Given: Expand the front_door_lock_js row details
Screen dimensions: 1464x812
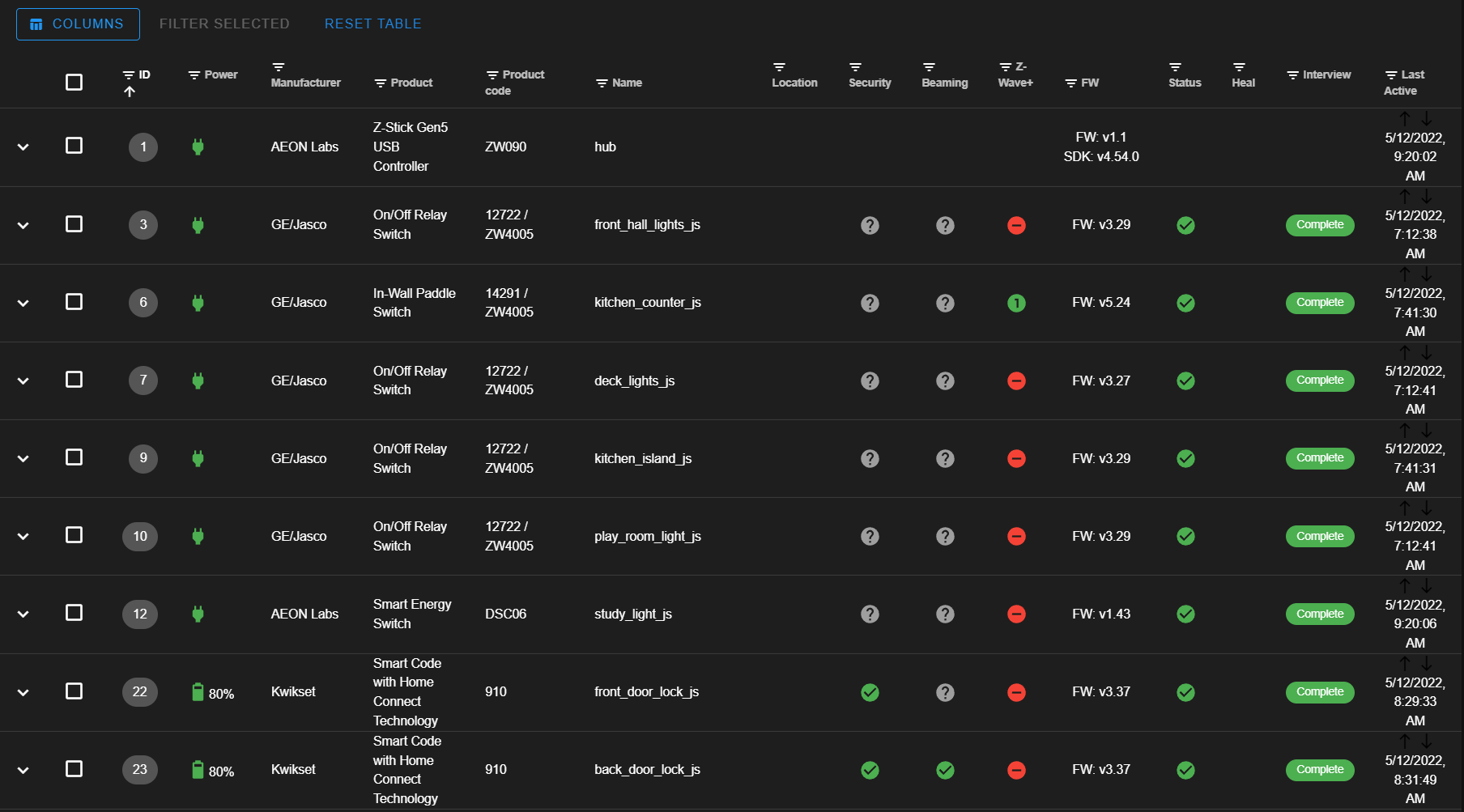Looking at the screenshot, I should (23, 692).
